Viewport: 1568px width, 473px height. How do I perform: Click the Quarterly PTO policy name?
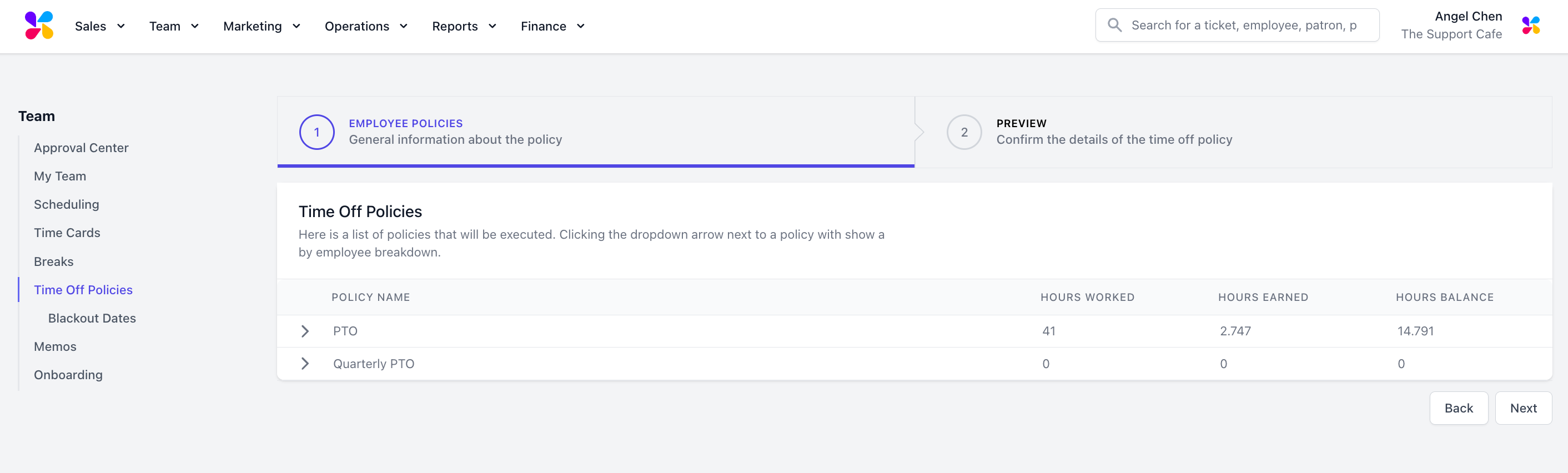pos(373,364)
